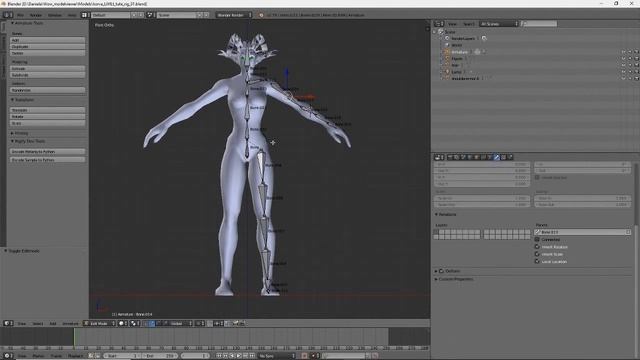Open the Render Layers properties tab icon
This screenshot has height=360, width=640.
point(457,157)
